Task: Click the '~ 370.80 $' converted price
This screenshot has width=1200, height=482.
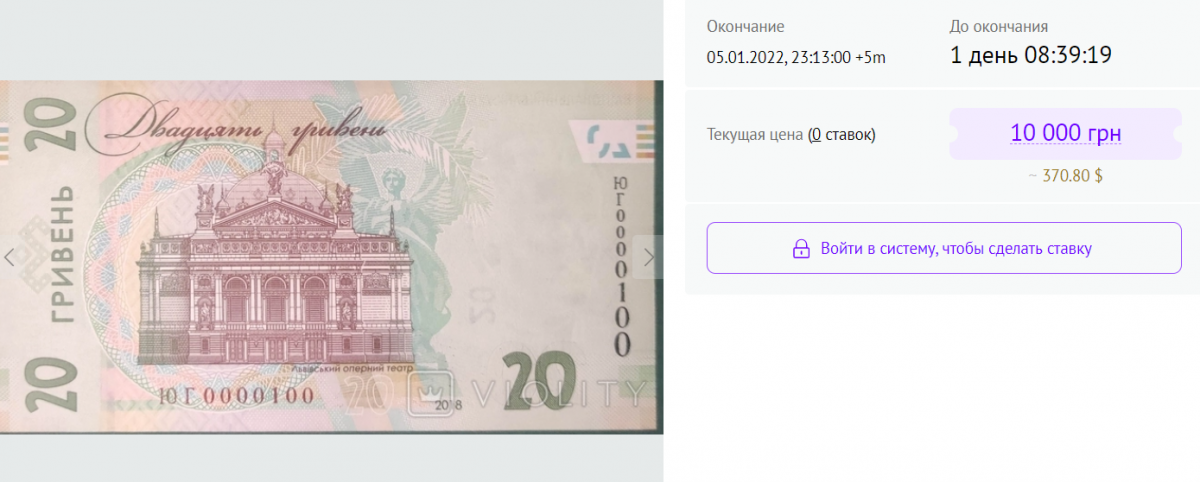Action: 1066,175
